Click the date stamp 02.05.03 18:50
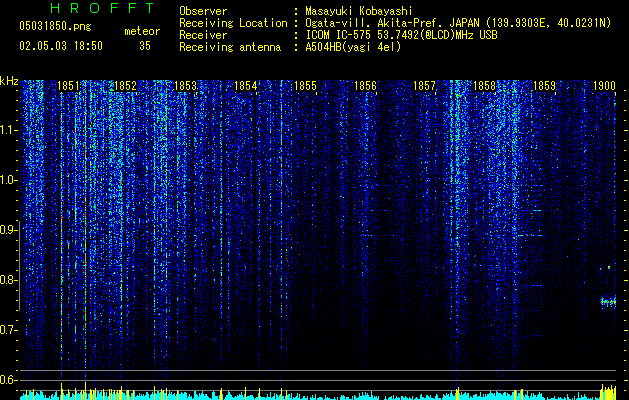 pos(61,46)
